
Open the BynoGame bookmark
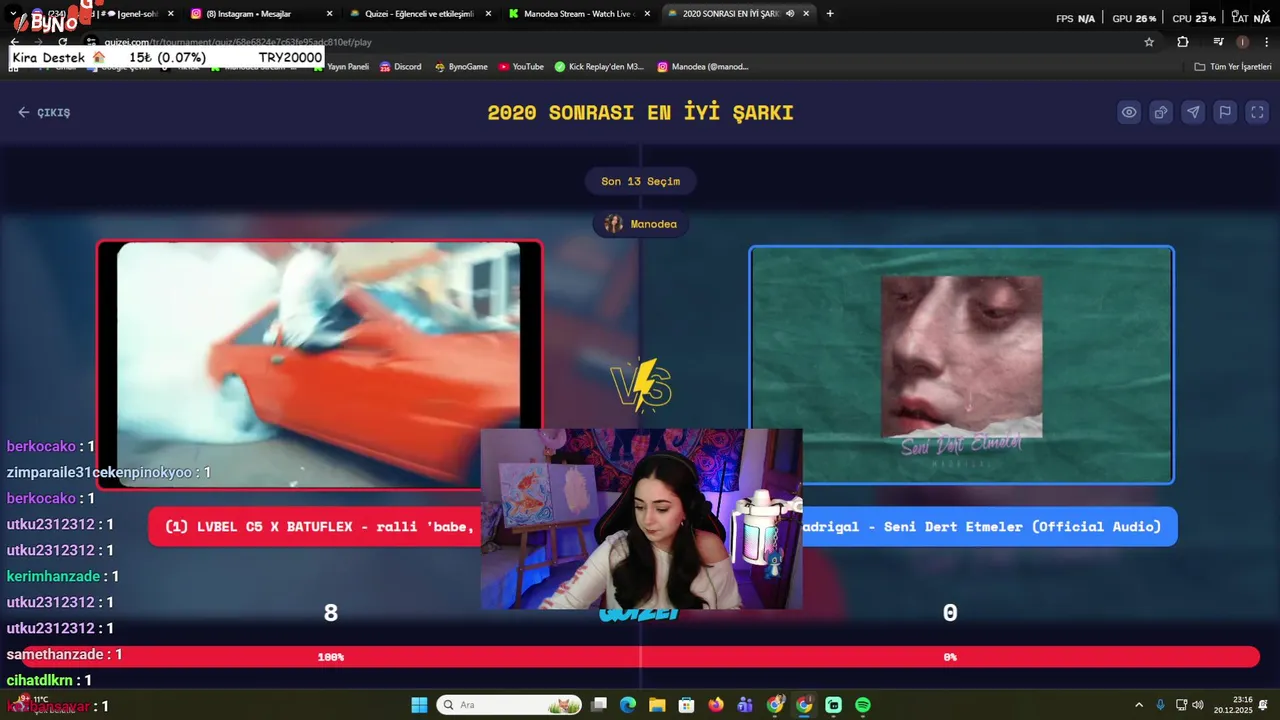[x=461, y=67]
